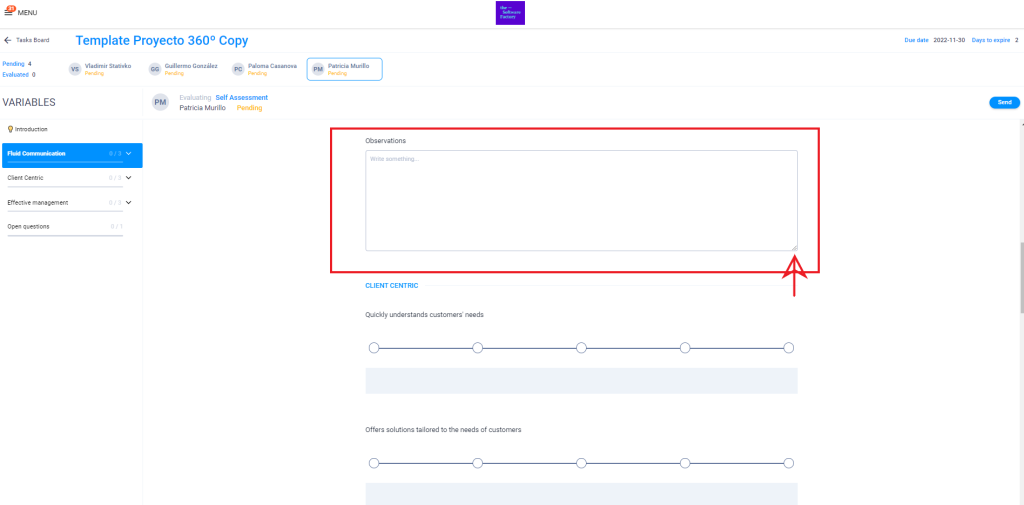Open the Open questions sidebar item
1024x505 pixels.
click(28, 226)
